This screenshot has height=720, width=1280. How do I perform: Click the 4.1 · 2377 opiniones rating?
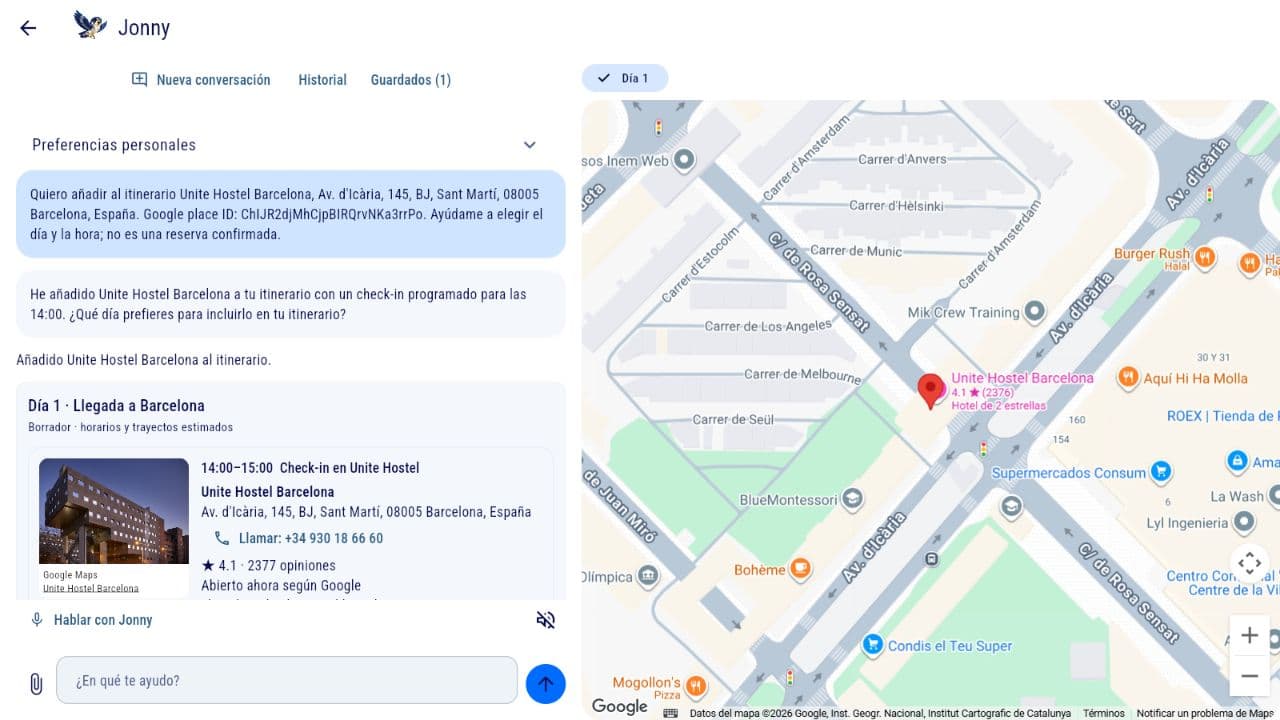tap(268, 565)
